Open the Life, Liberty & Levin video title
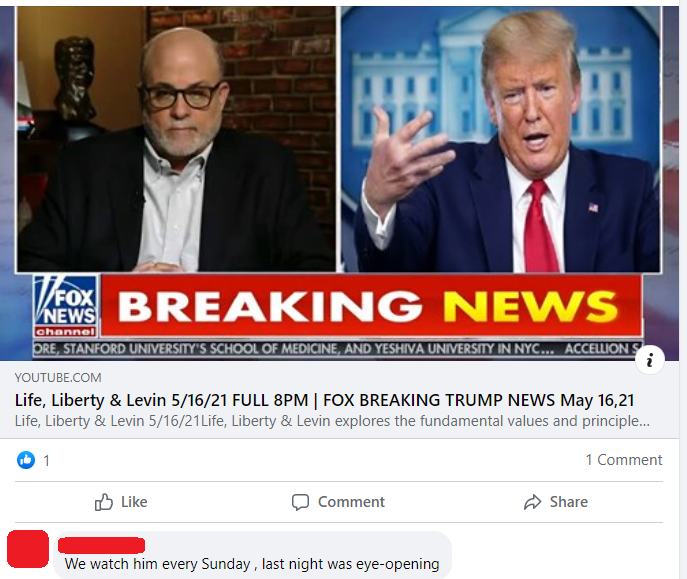 (325, 400)
